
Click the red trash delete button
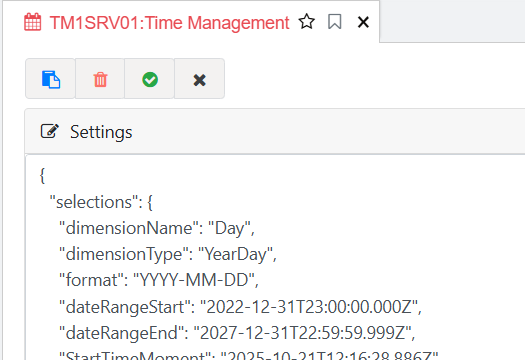click(x=100, y=79)
